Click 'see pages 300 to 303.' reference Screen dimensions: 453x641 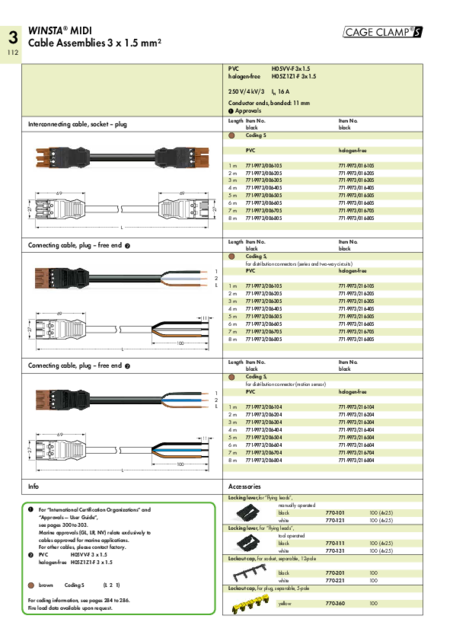click(63, 525)
